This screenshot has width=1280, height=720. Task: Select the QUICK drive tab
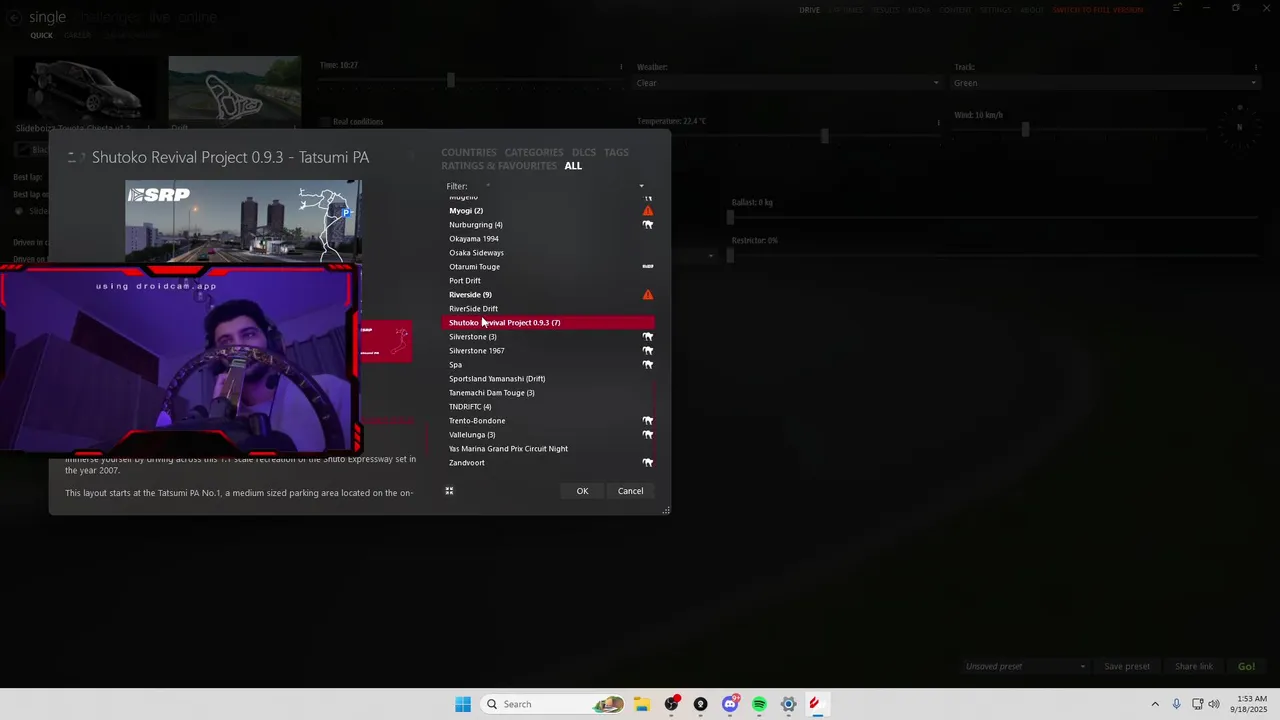[41, 36]
